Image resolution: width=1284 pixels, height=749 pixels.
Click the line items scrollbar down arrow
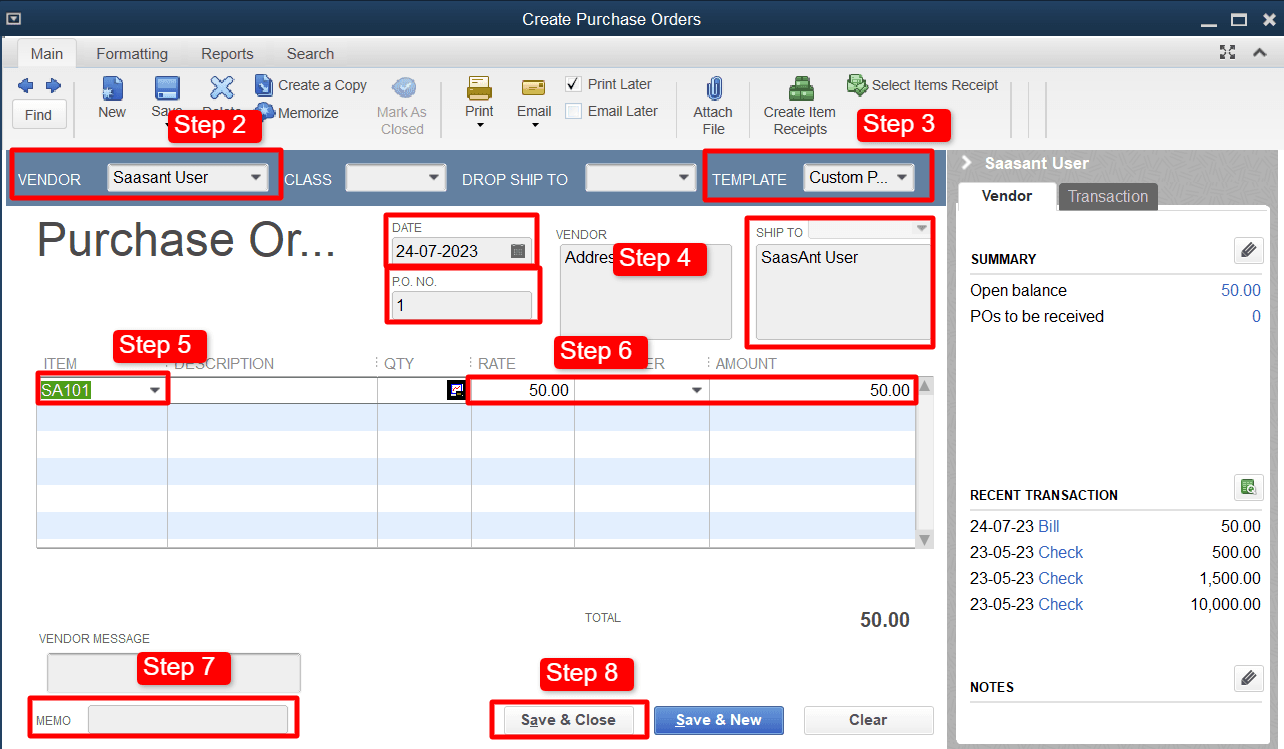[x=925, y=540]
